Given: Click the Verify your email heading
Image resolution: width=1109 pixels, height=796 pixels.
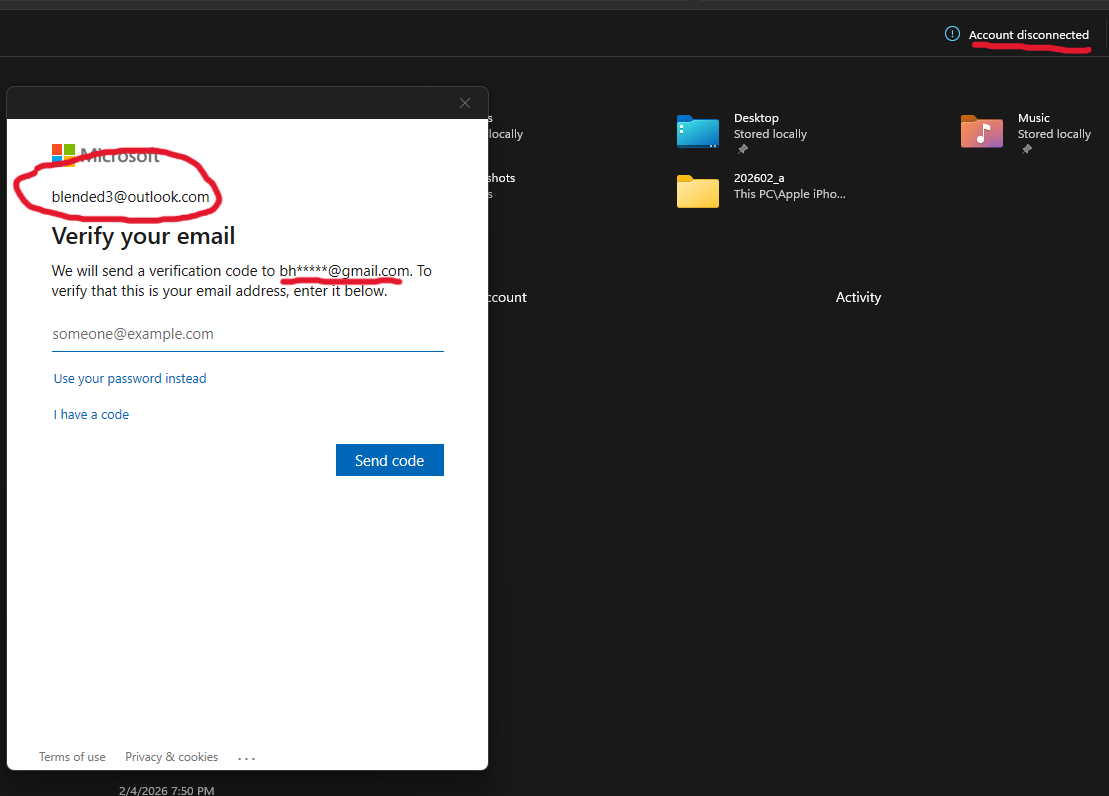Looking at the screenshot, I should (x=143, y=236).
